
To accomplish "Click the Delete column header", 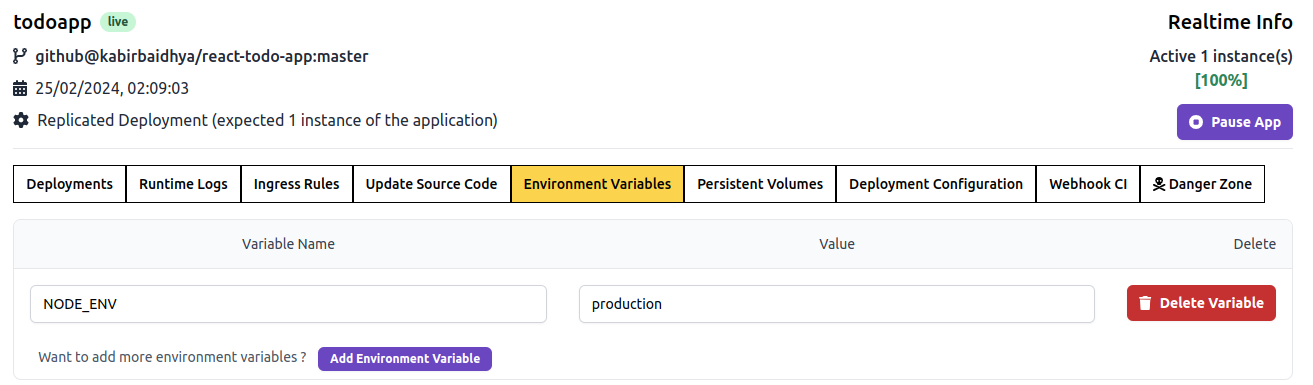I will 1254,244.
